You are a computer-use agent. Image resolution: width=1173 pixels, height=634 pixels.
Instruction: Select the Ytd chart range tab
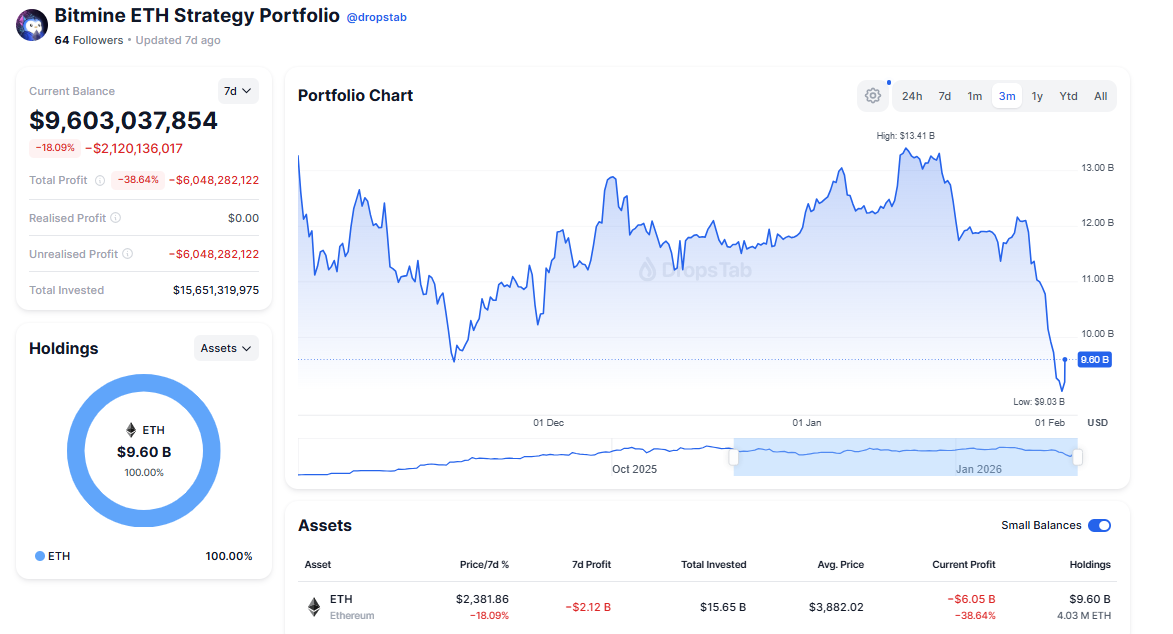click(1068, 96)
